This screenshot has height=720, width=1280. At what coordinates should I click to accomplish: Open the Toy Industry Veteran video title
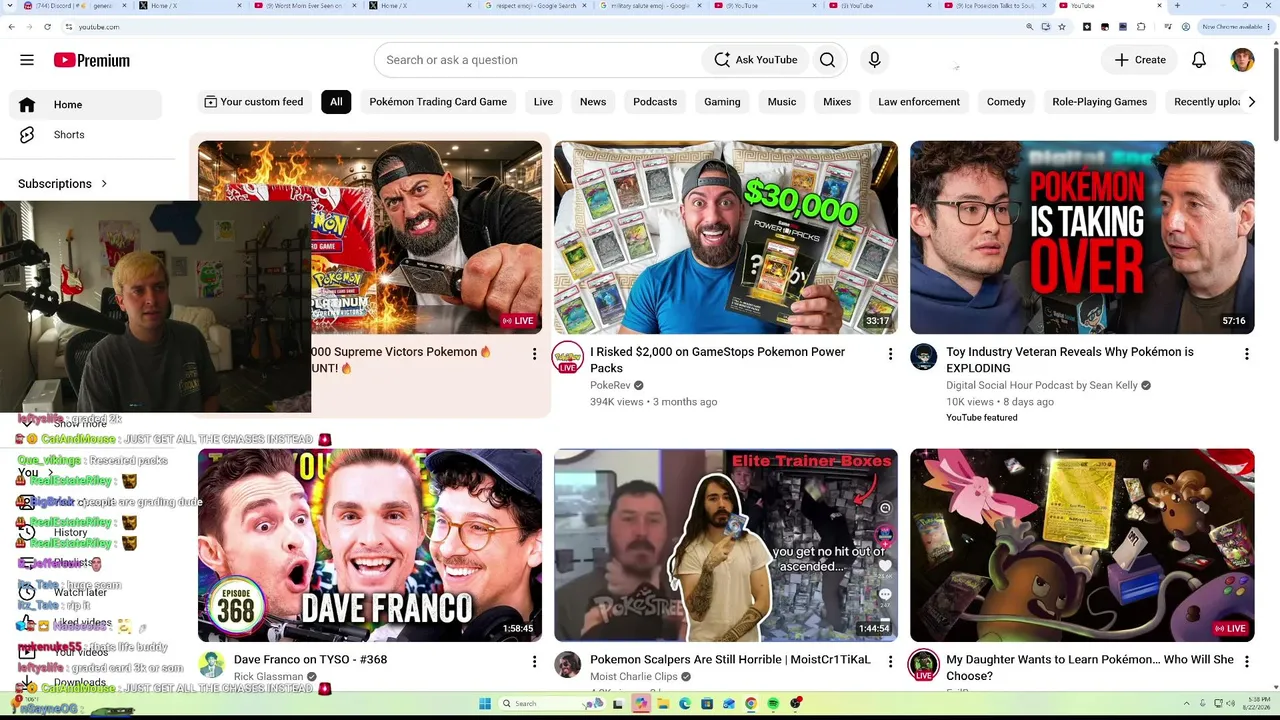pos(1070,360)
